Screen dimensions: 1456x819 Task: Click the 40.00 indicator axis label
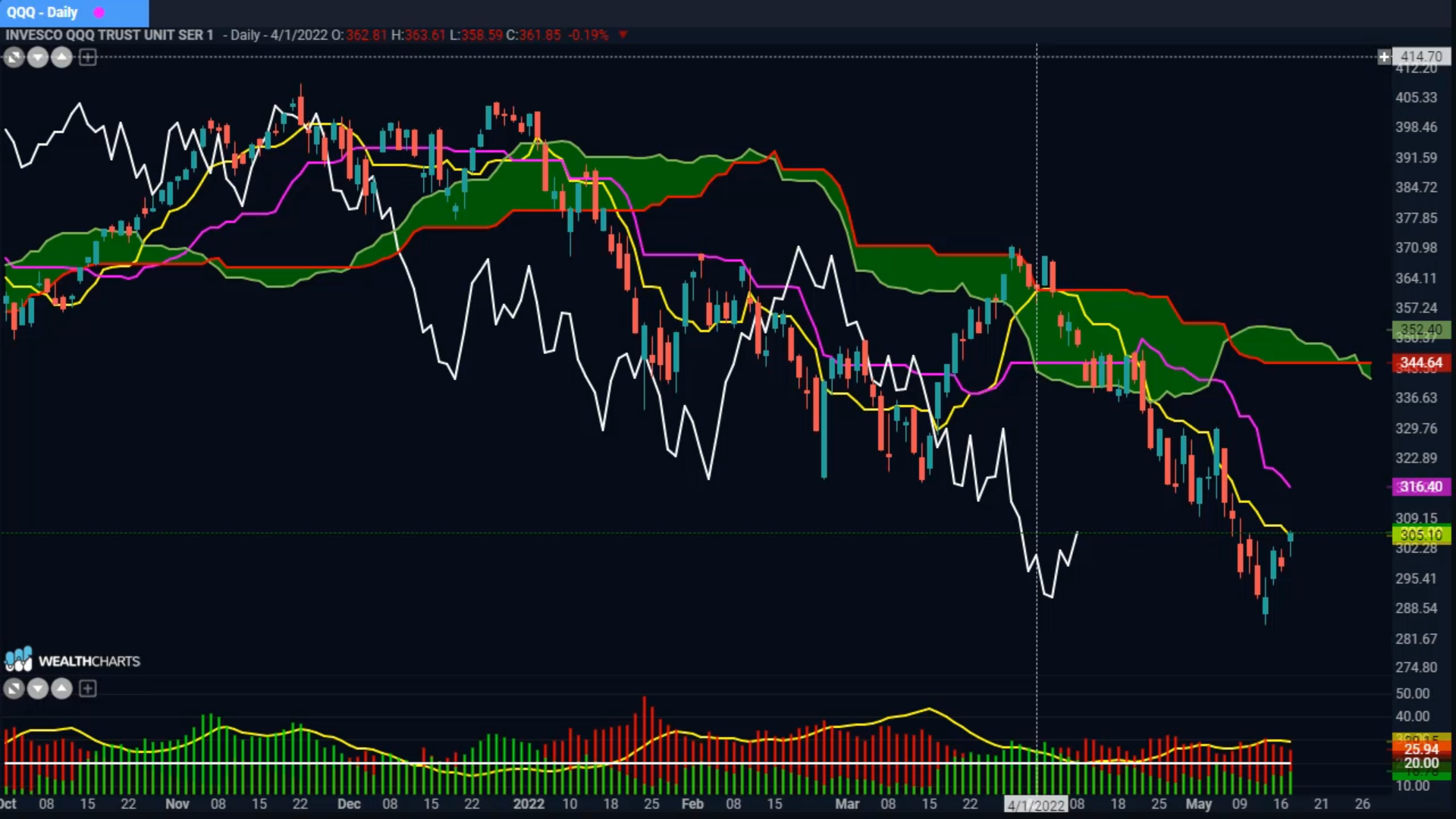[x=1413, y=716]
